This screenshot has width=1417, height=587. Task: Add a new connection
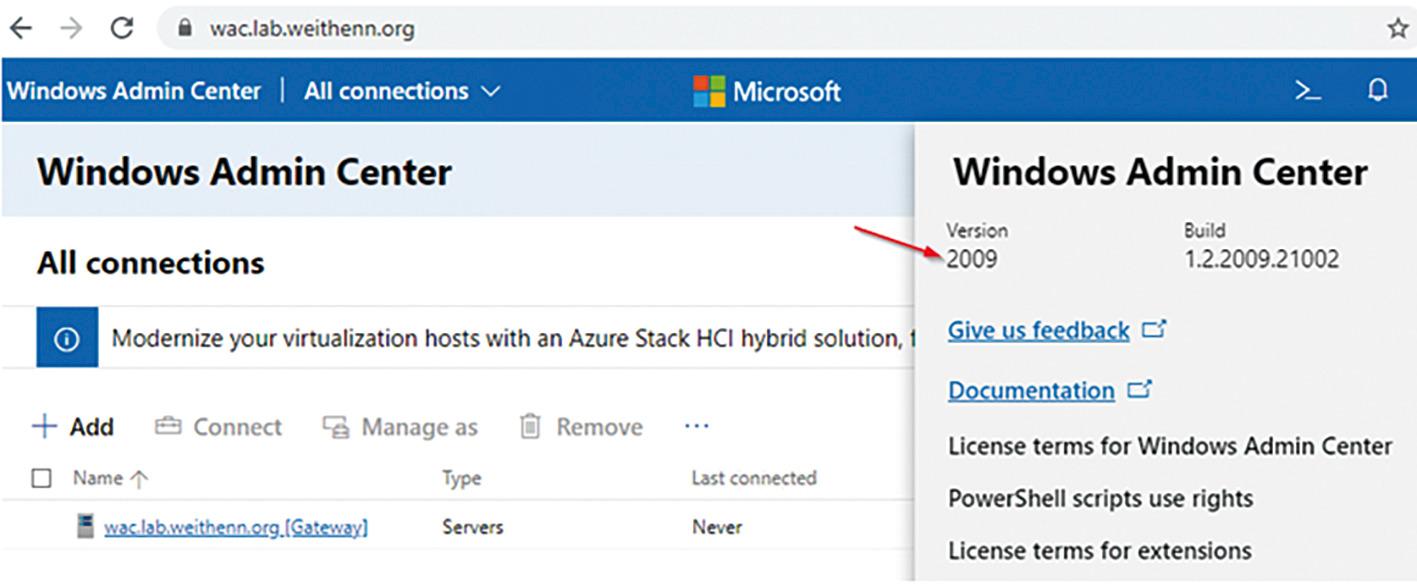click(x=74, y=427)
